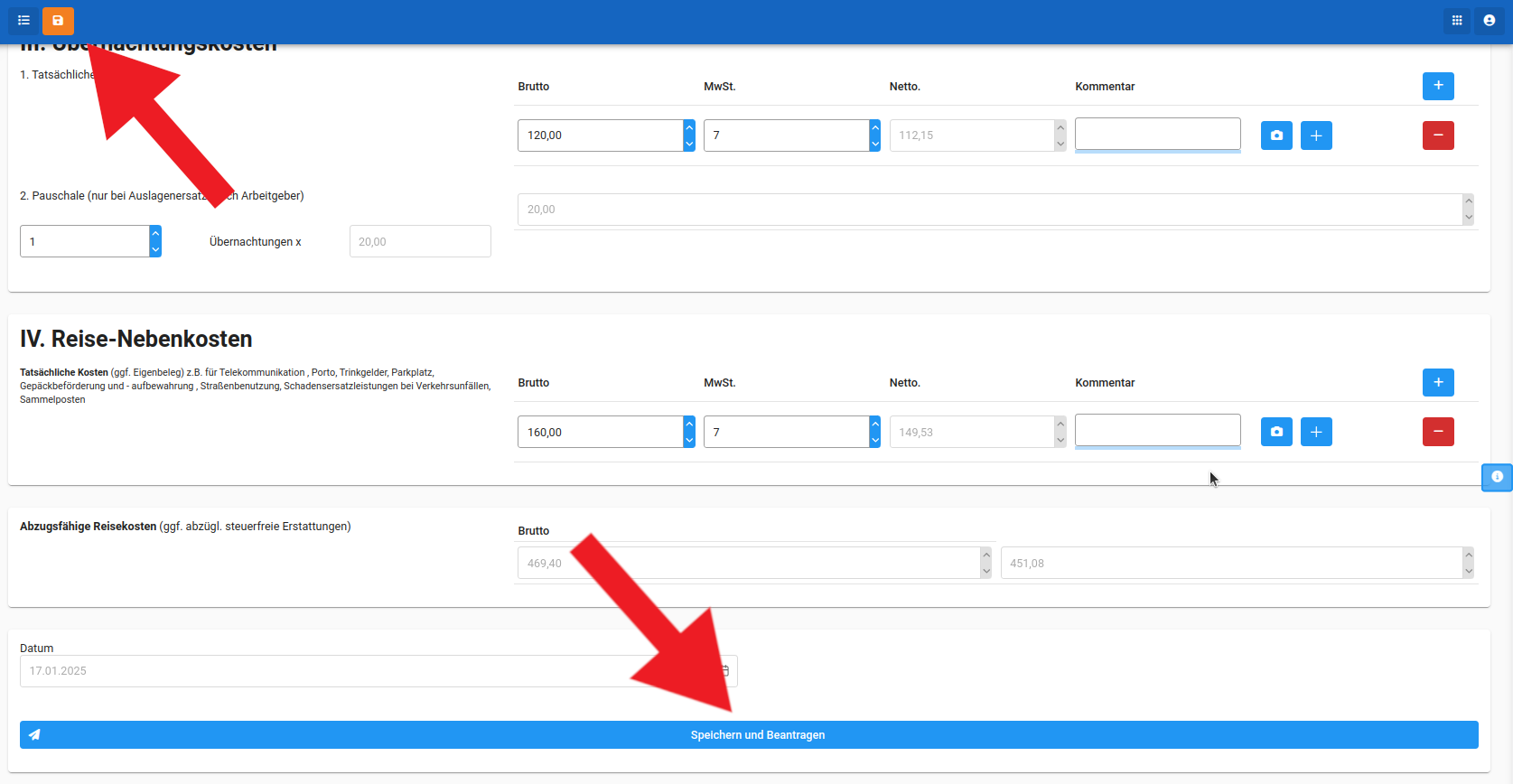Attach photo receipt for 120,00 row
1513x784 pixels.
1276,135
